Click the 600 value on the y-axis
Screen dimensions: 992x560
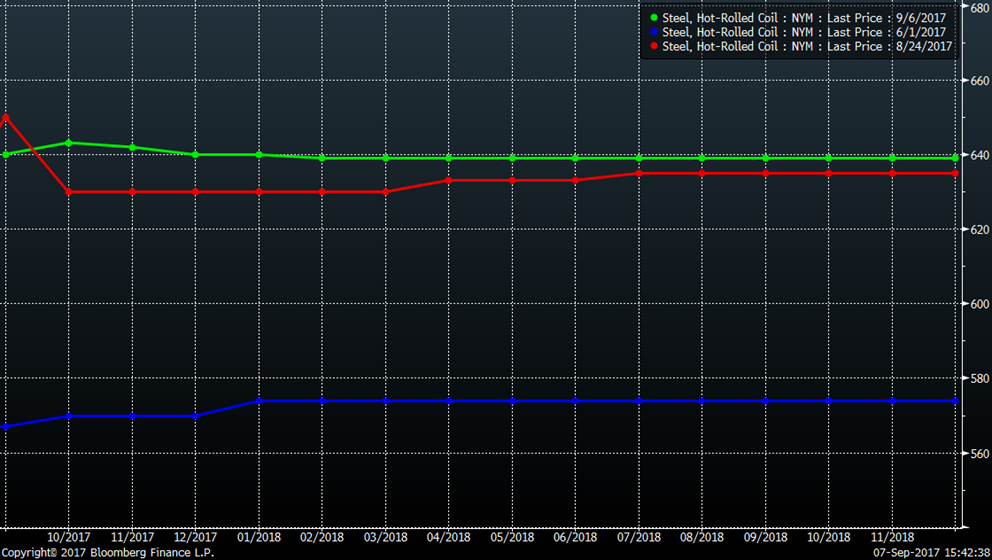976,304
